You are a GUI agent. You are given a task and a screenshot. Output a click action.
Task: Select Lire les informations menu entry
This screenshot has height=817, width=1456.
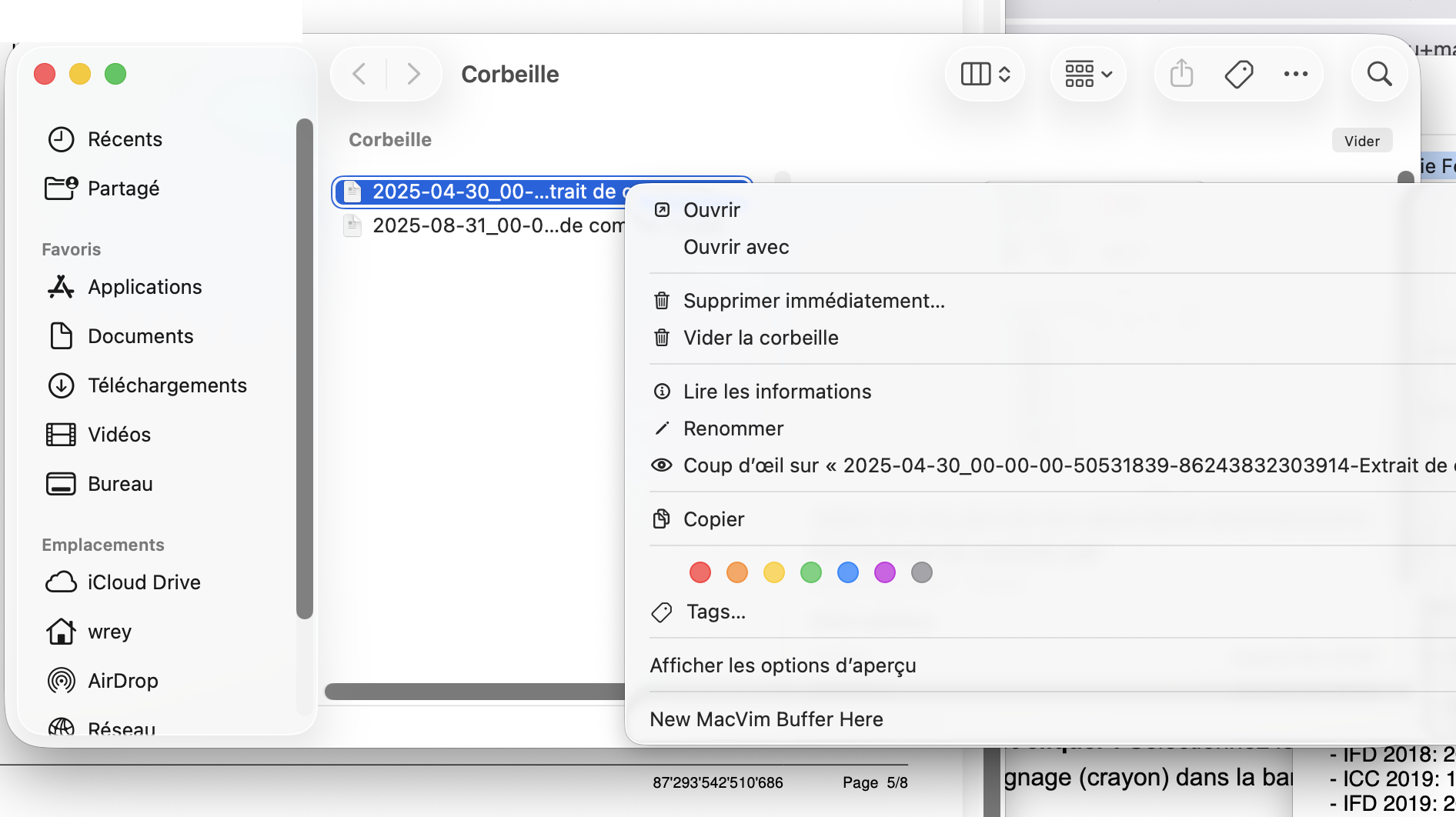click(776, 392)
